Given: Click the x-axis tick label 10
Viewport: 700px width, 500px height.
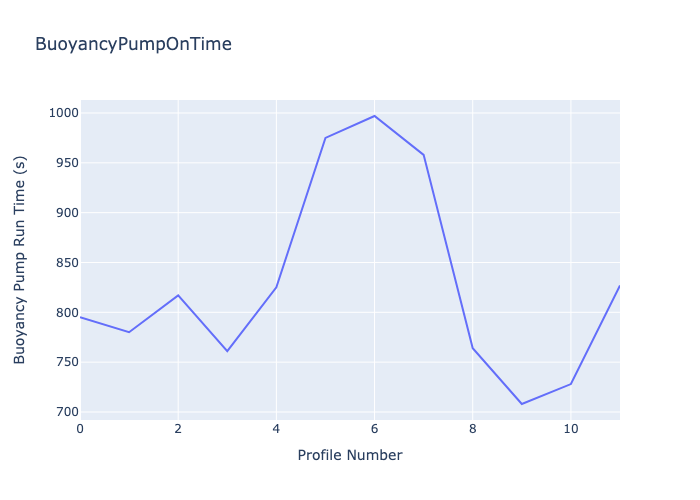Looking at the screenshot, I should coord(571,429).
